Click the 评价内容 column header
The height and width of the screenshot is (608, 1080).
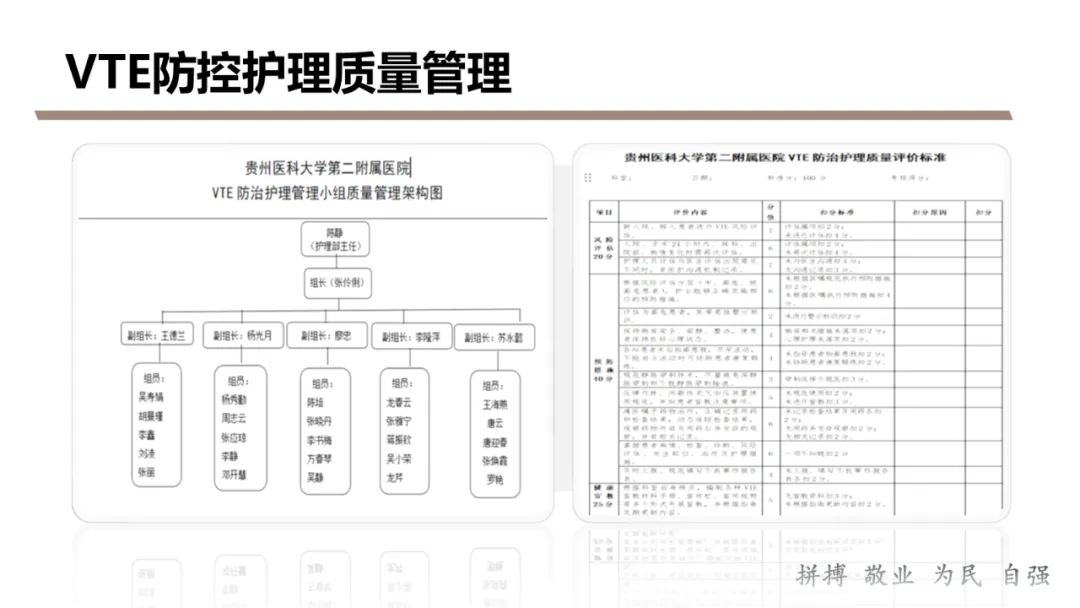[689, 212]
